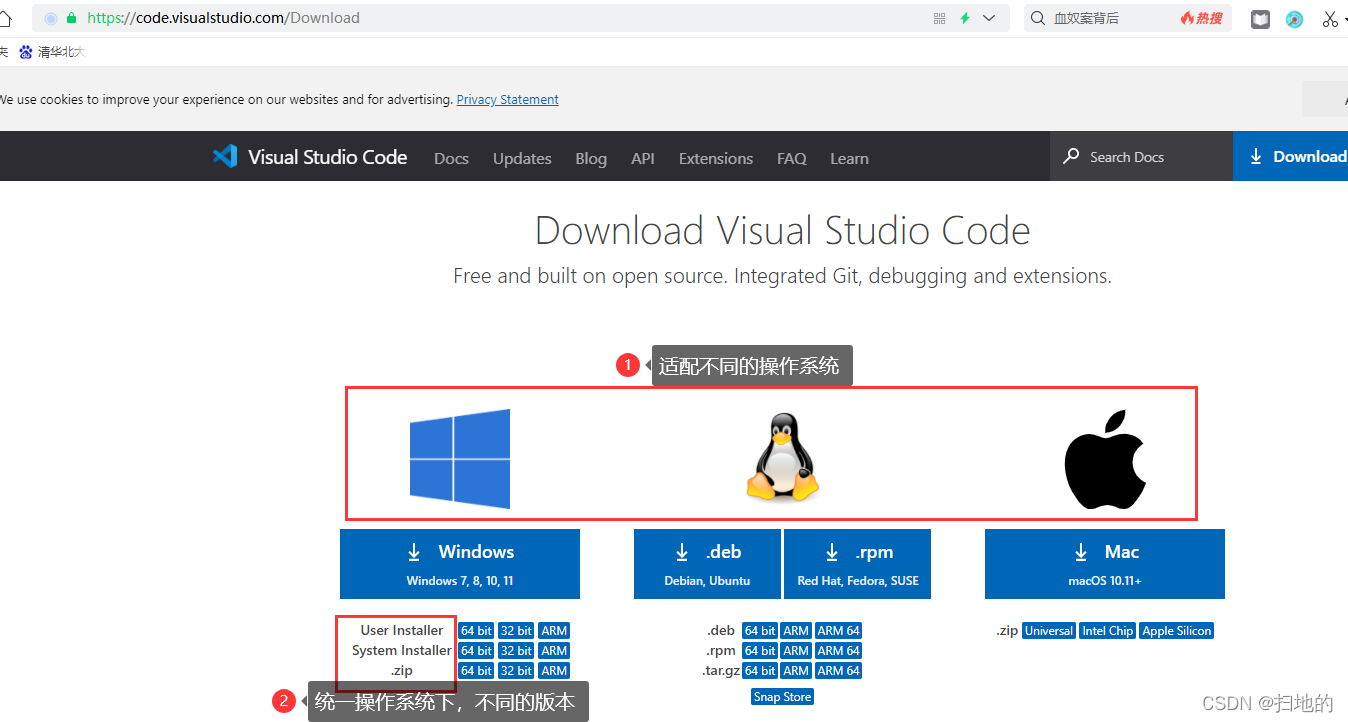Click the green lightning bolt icon in address bar
1348x722 pixels.
pyautogui.click(x=965, y=18)
